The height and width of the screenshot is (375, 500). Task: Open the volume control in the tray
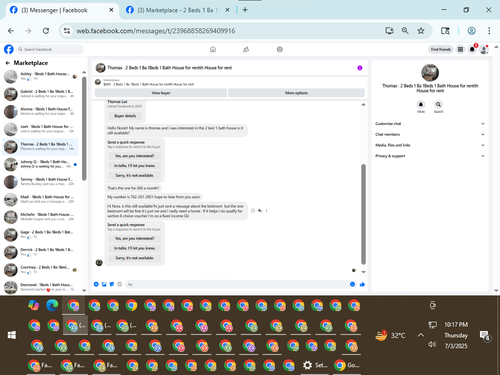click(x=432, y=344)
